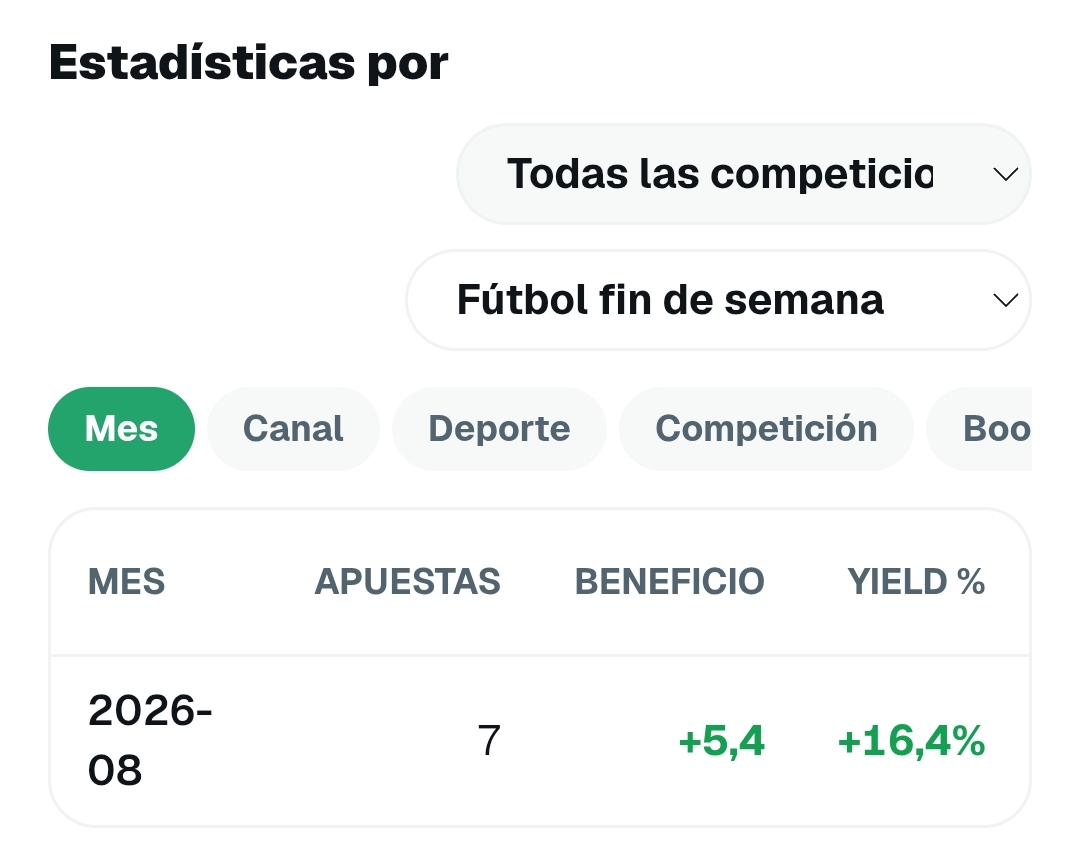This screenshot has width=1080, height=843.
Task: Click the Fútbol fin de semana label text
Action: [x=670, y=300]
